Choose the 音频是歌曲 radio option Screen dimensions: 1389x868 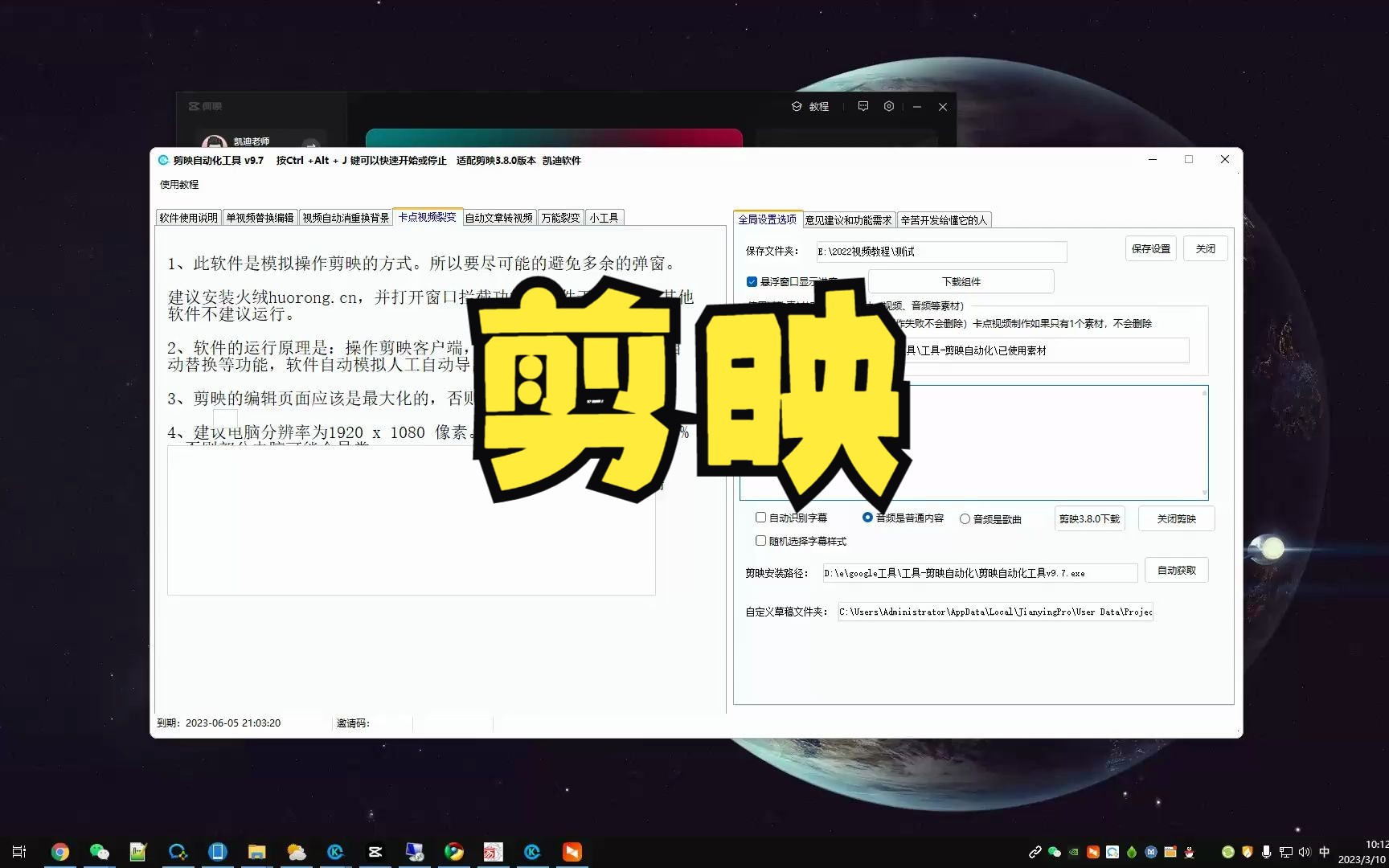tap(965, 519)
